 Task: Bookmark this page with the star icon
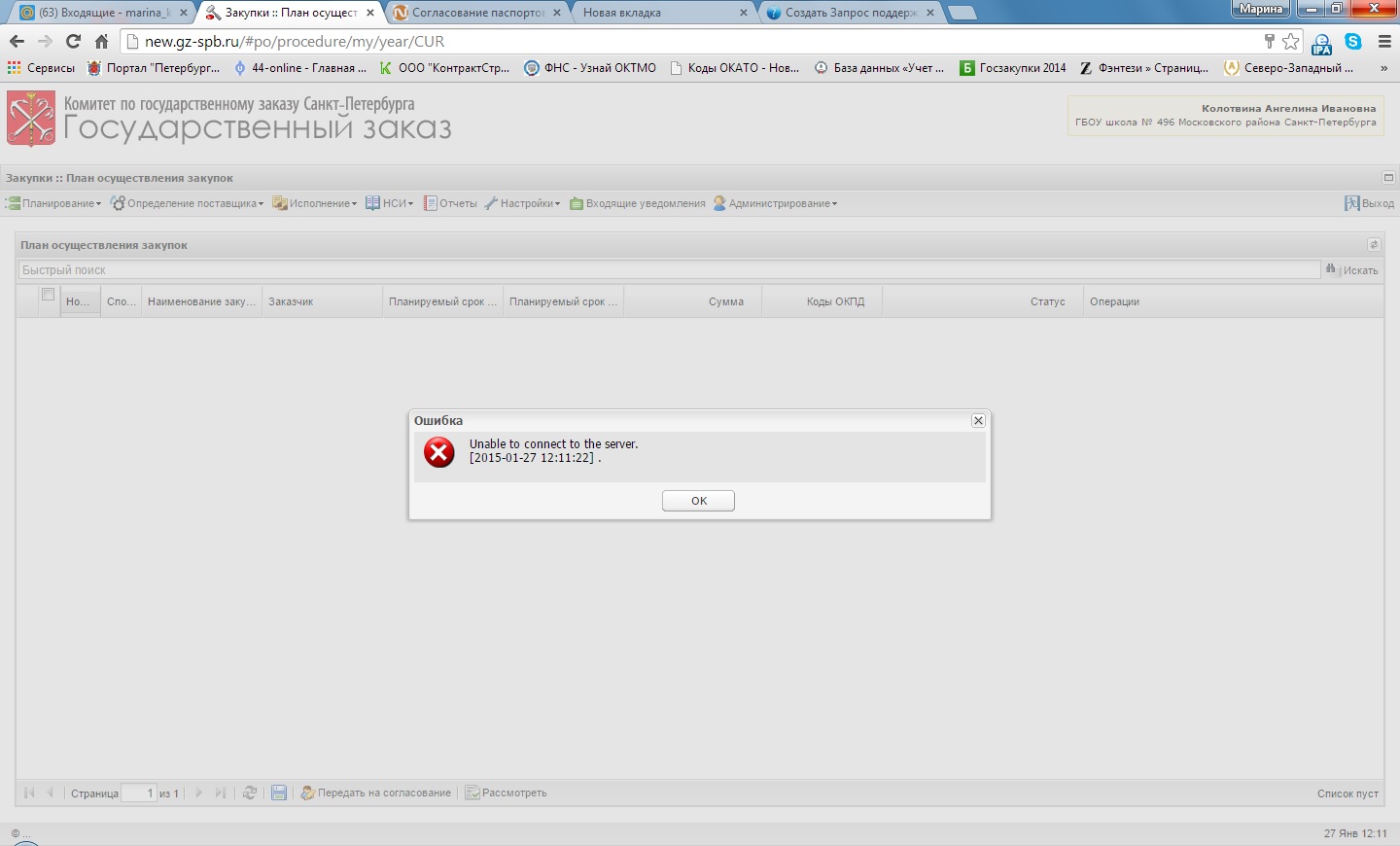[1290, 41]
